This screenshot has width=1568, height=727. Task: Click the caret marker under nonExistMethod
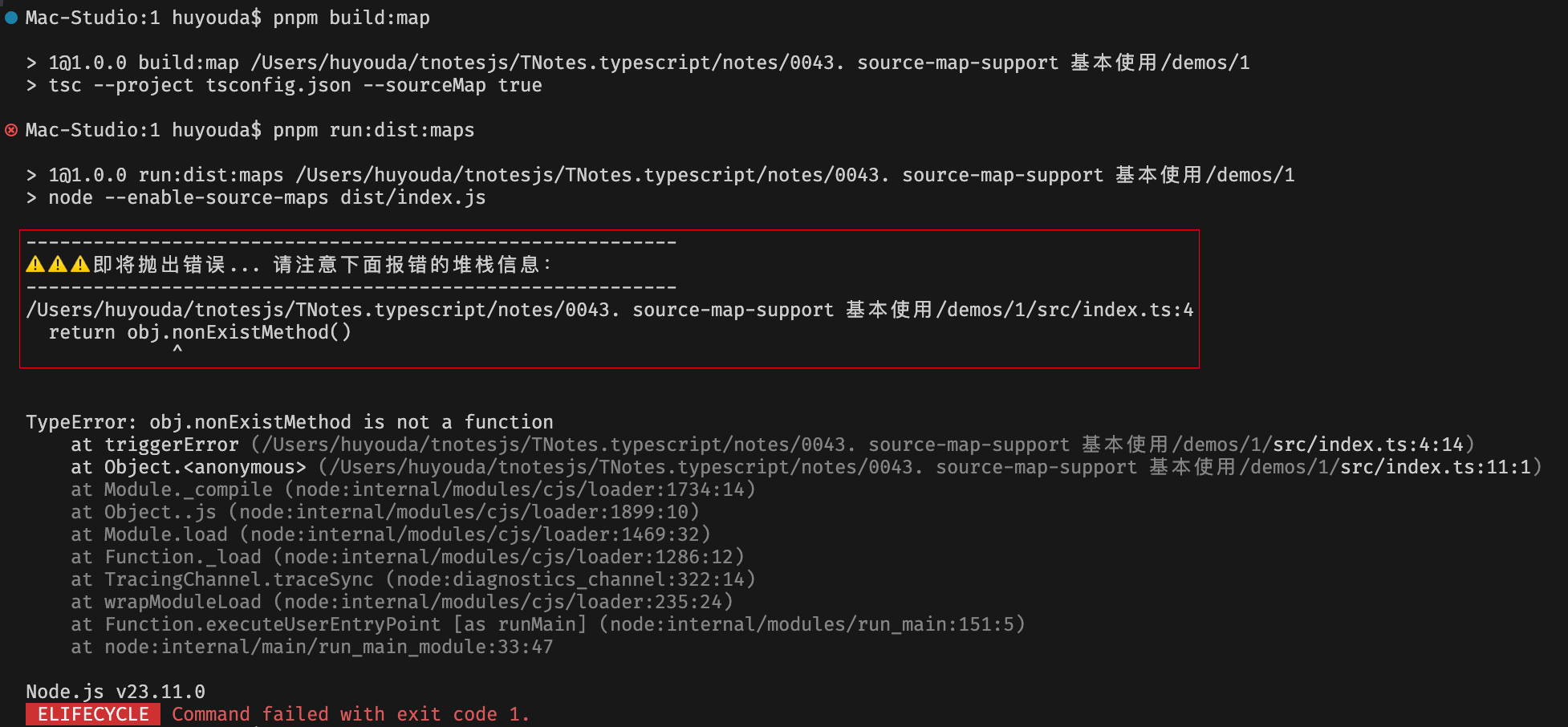click(177, 350)
